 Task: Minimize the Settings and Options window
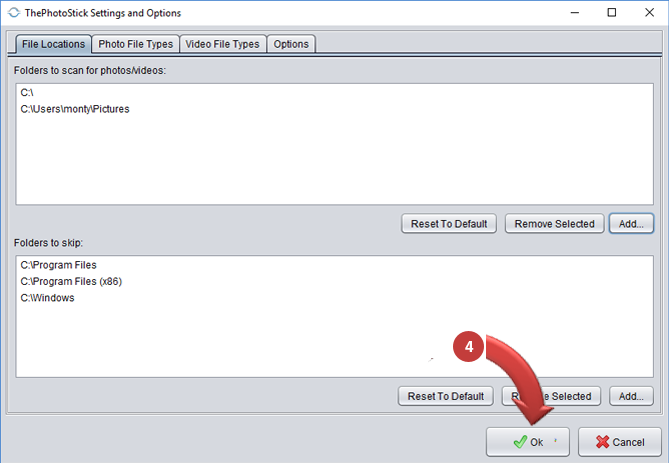click(575, 13)
